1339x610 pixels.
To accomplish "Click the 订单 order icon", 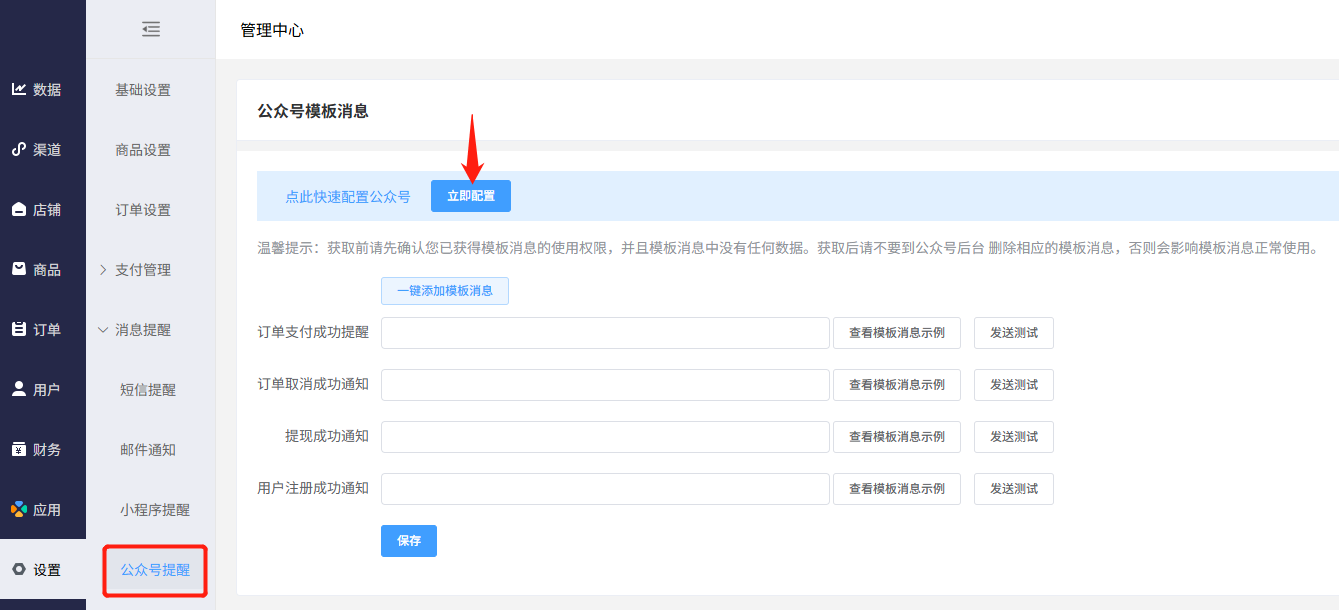I will coord(19,329).
